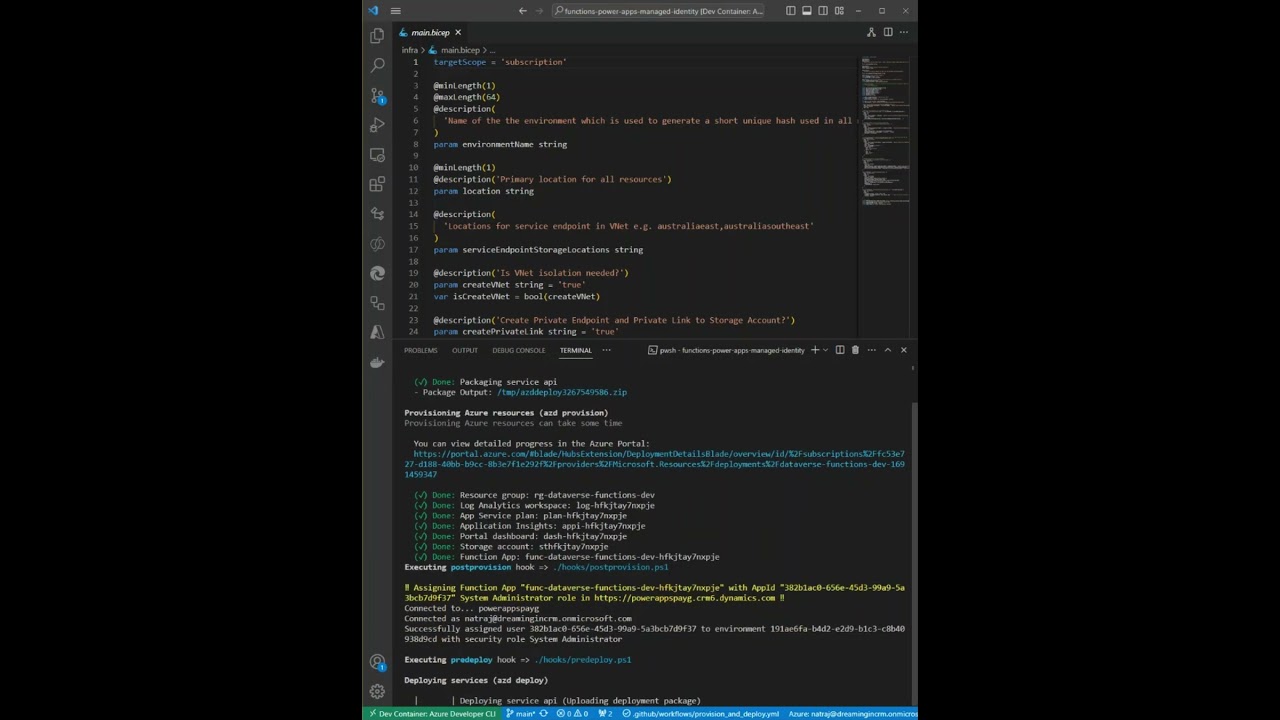Open the Accounts menu icon

tap(377, 662)
